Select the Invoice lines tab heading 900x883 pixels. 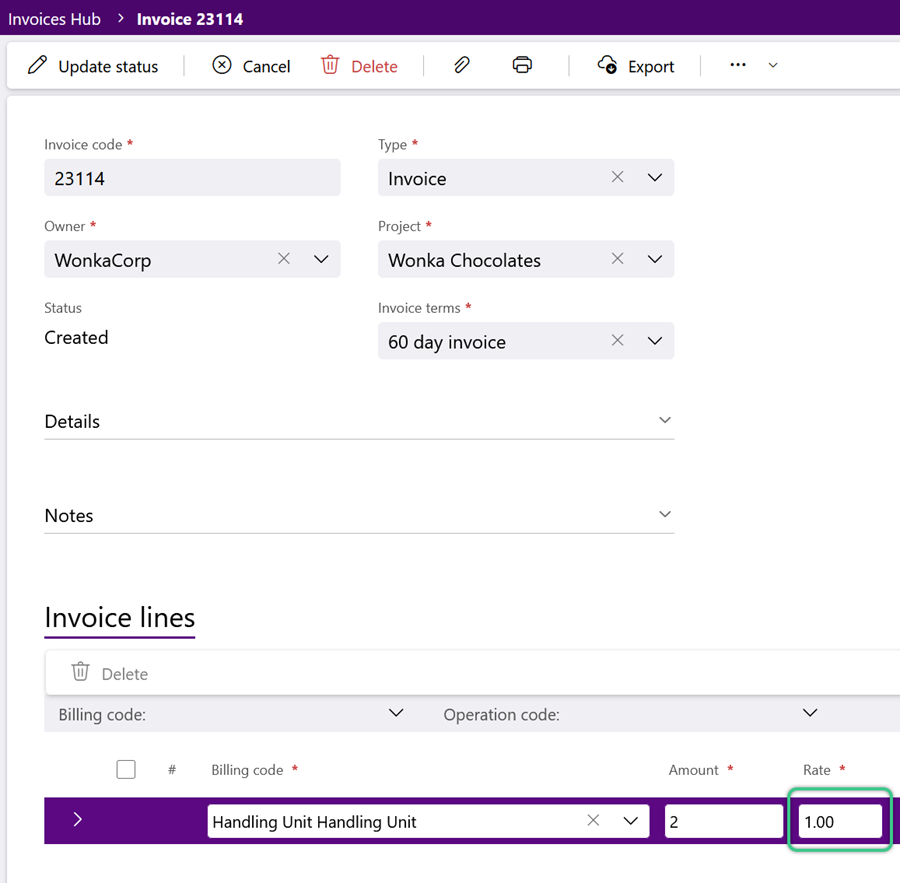tap(119, 618)
